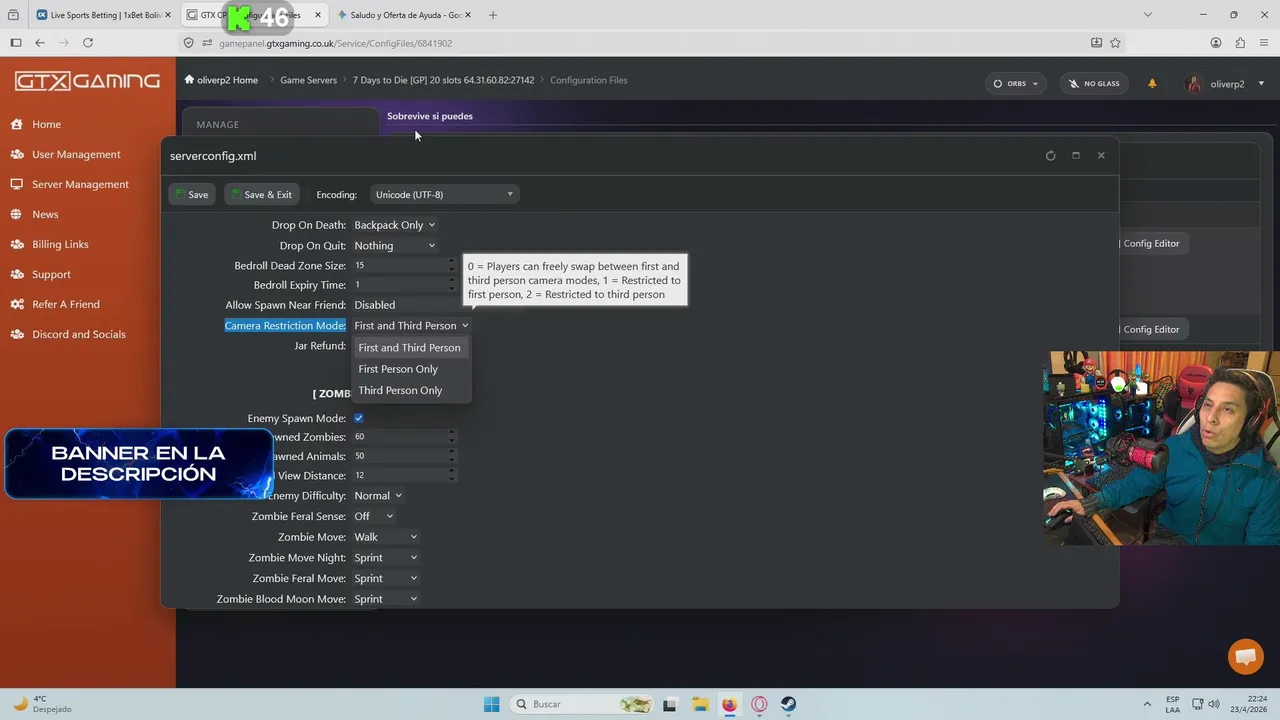
Task: Click the browser address bar
Action: coord(640,43)
